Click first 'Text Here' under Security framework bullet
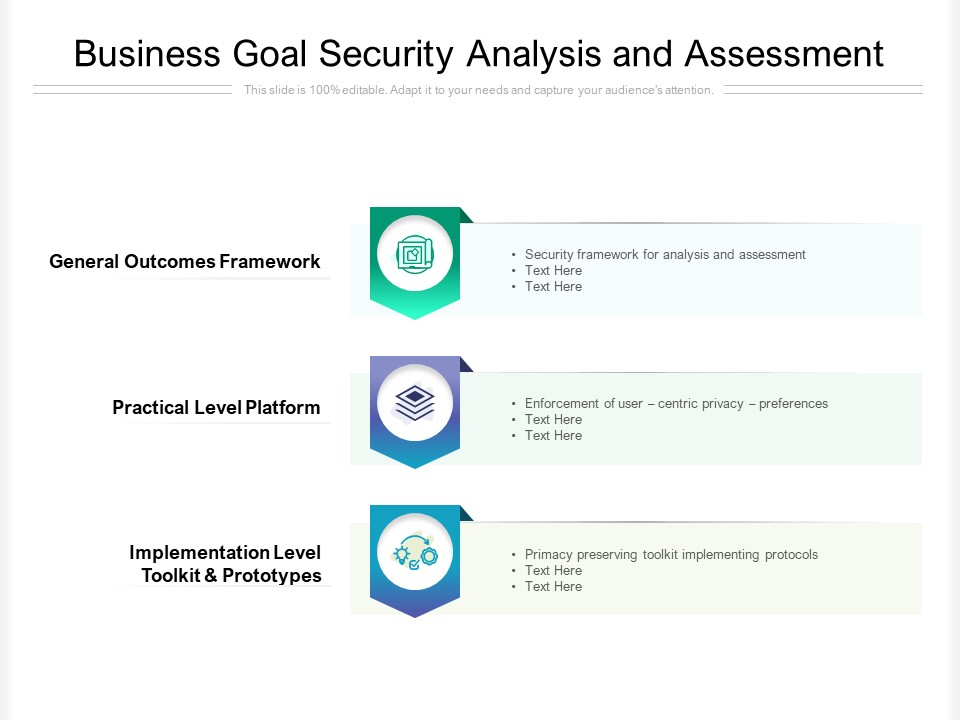 coord(553,271)
